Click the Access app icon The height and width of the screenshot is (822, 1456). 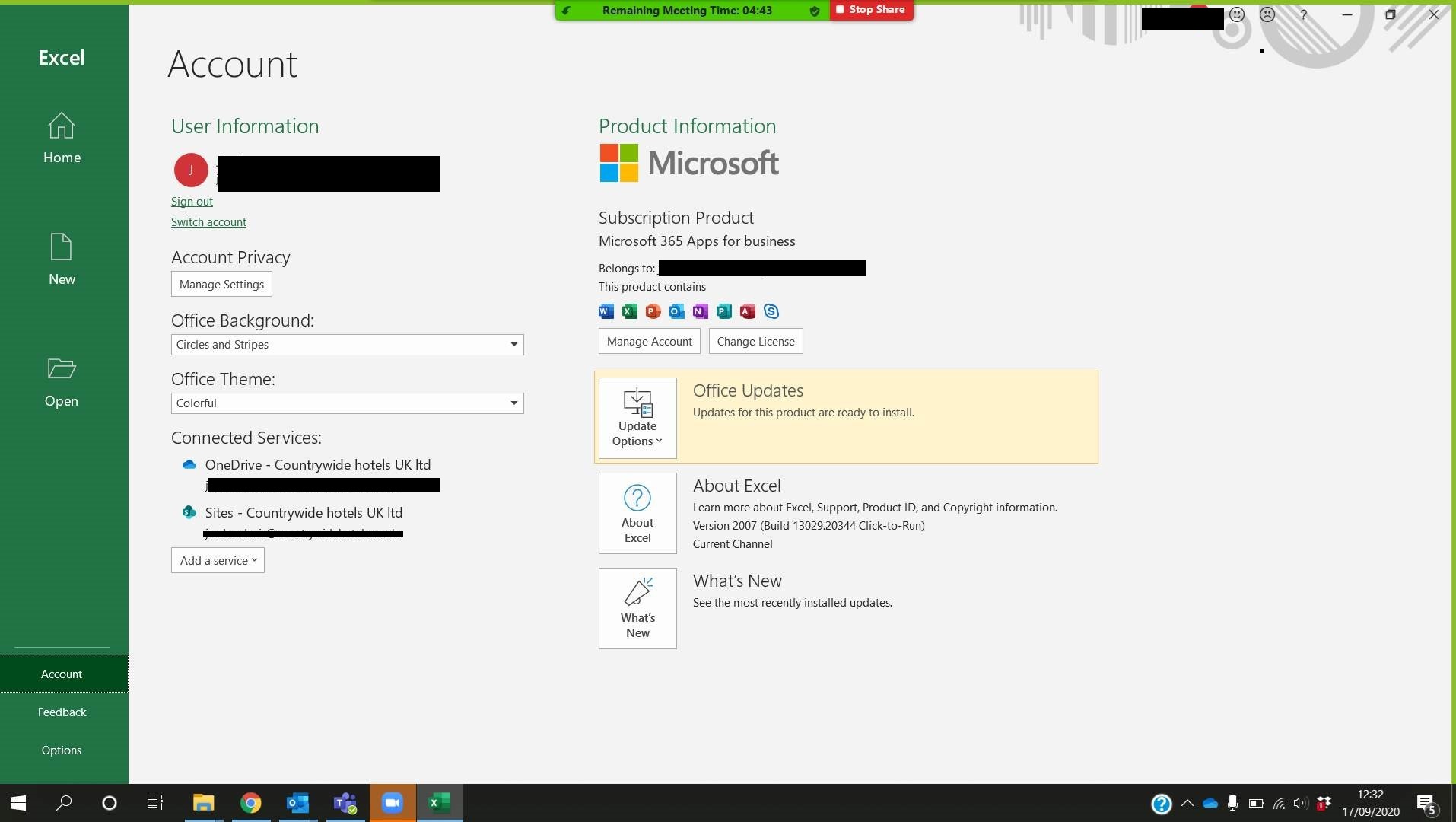point(748,311)
